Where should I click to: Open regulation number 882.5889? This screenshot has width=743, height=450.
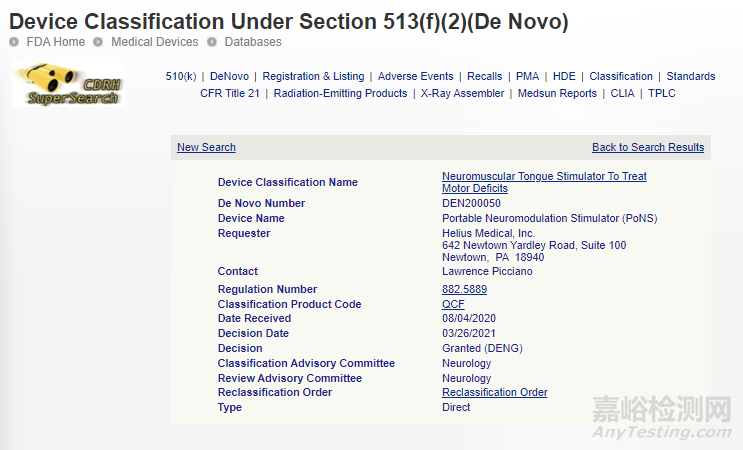point(464,289)
